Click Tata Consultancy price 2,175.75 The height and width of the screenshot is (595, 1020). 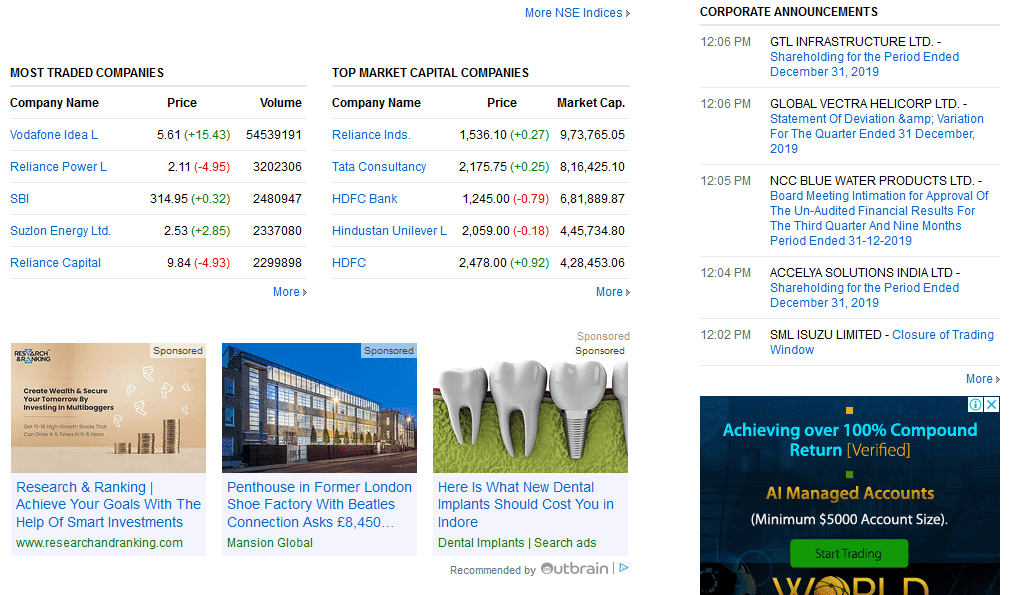tap(483, 166)
